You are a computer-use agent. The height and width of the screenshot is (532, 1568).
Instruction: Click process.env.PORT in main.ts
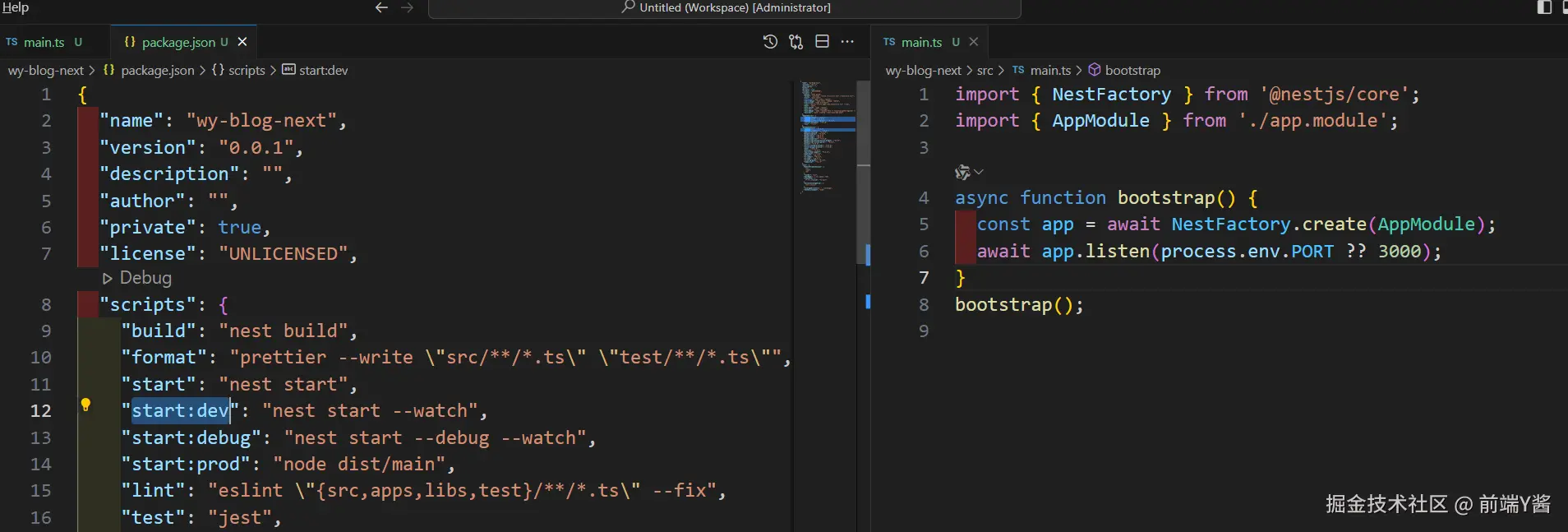tap(1247, 252)
